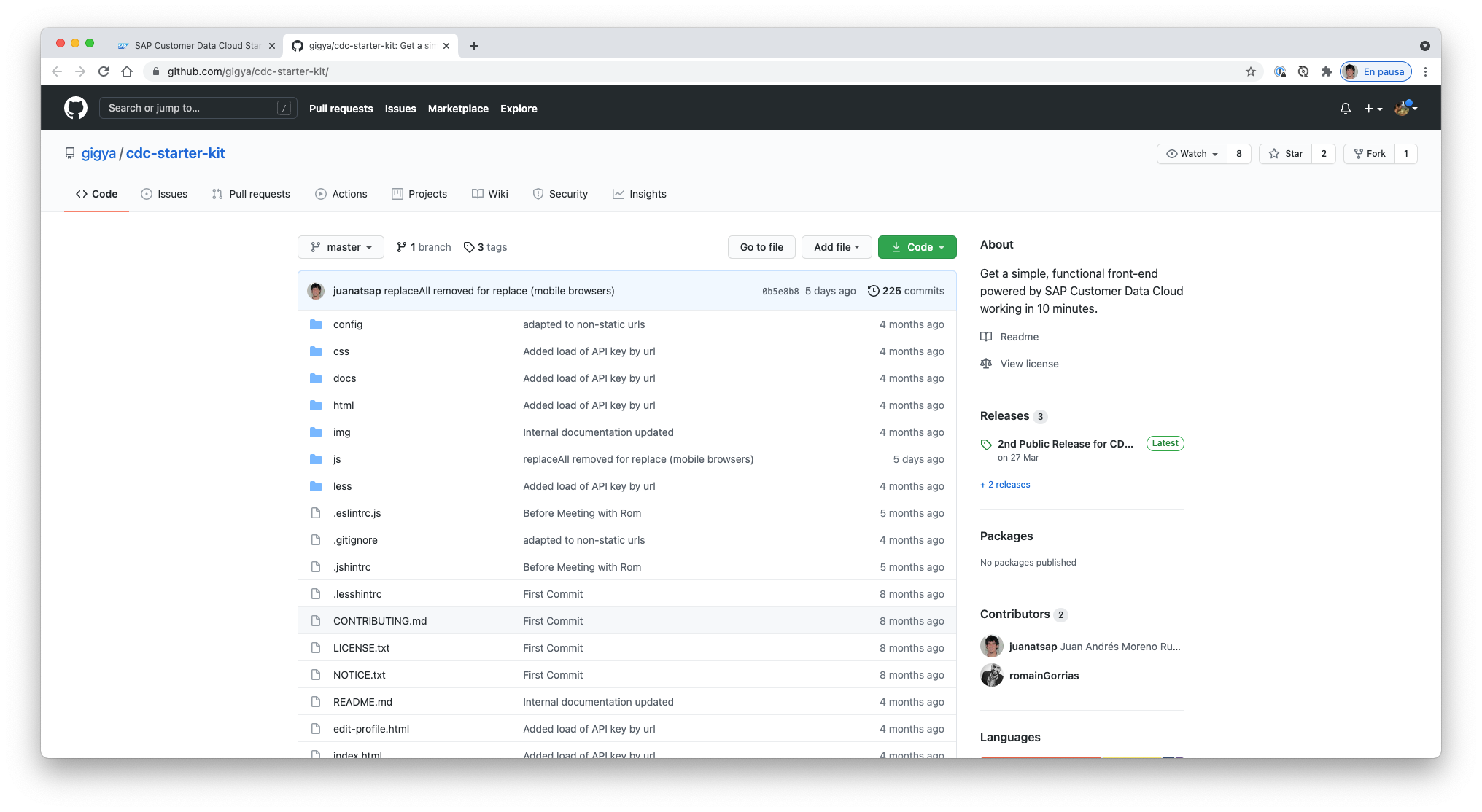Close the SAP Customer Data Cloud tab
Image resolution: width=1482 pixels, height=812 pixels.
point(272,46)
